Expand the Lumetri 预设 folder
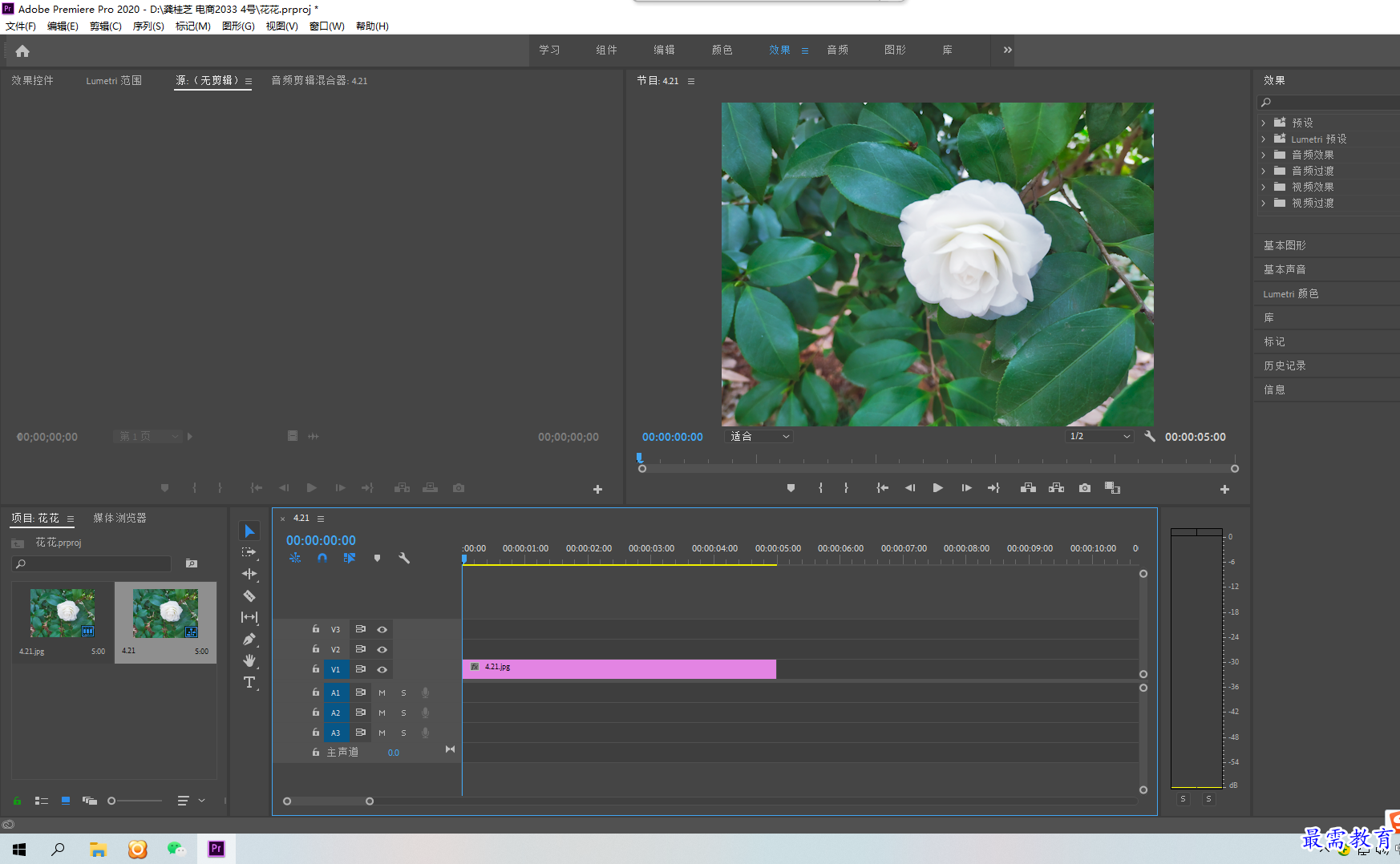Screen dimensions: 1400x864 click(x=1263, y=139)
